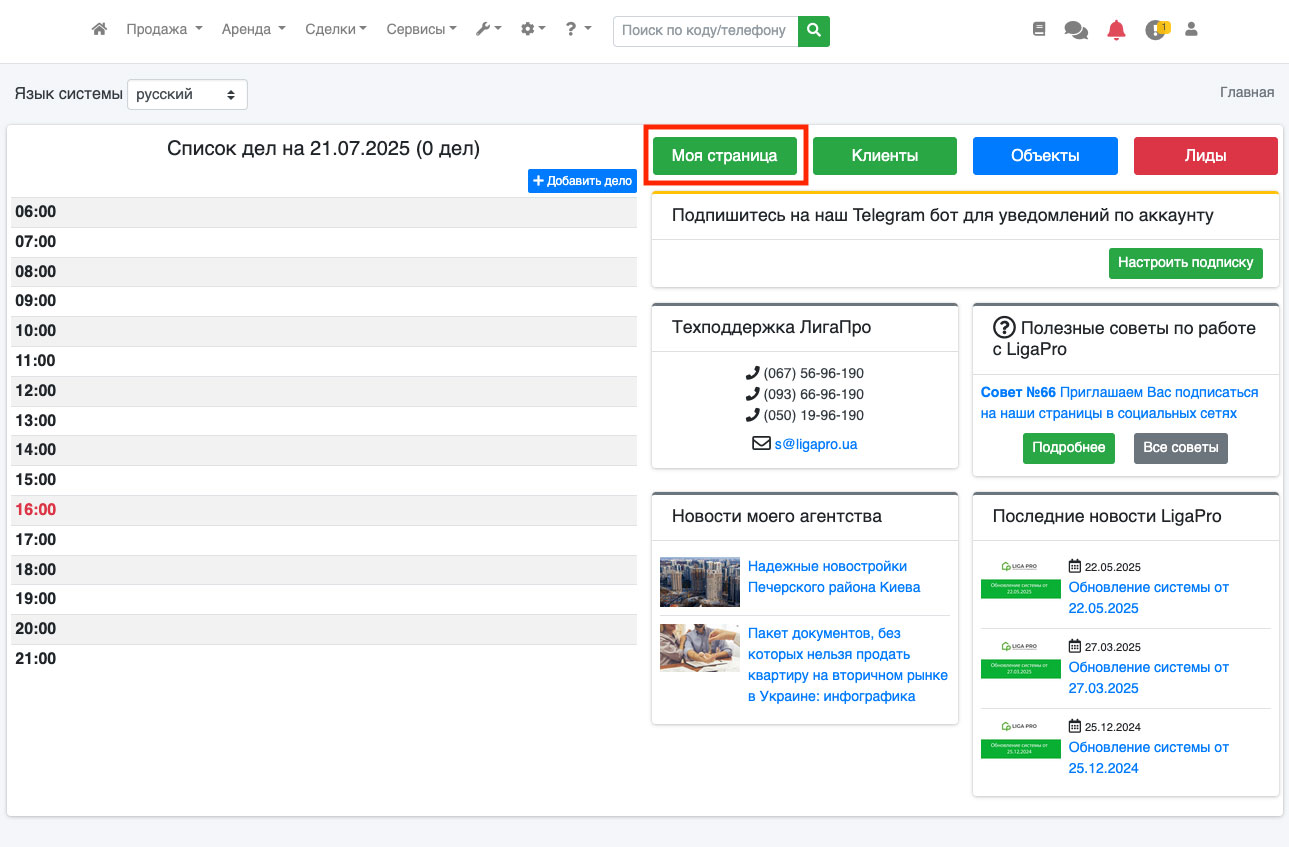This screenshot has height=847, width=1289.
Task: Click the green search magnifier button
Action: click(x=814, y=31)
